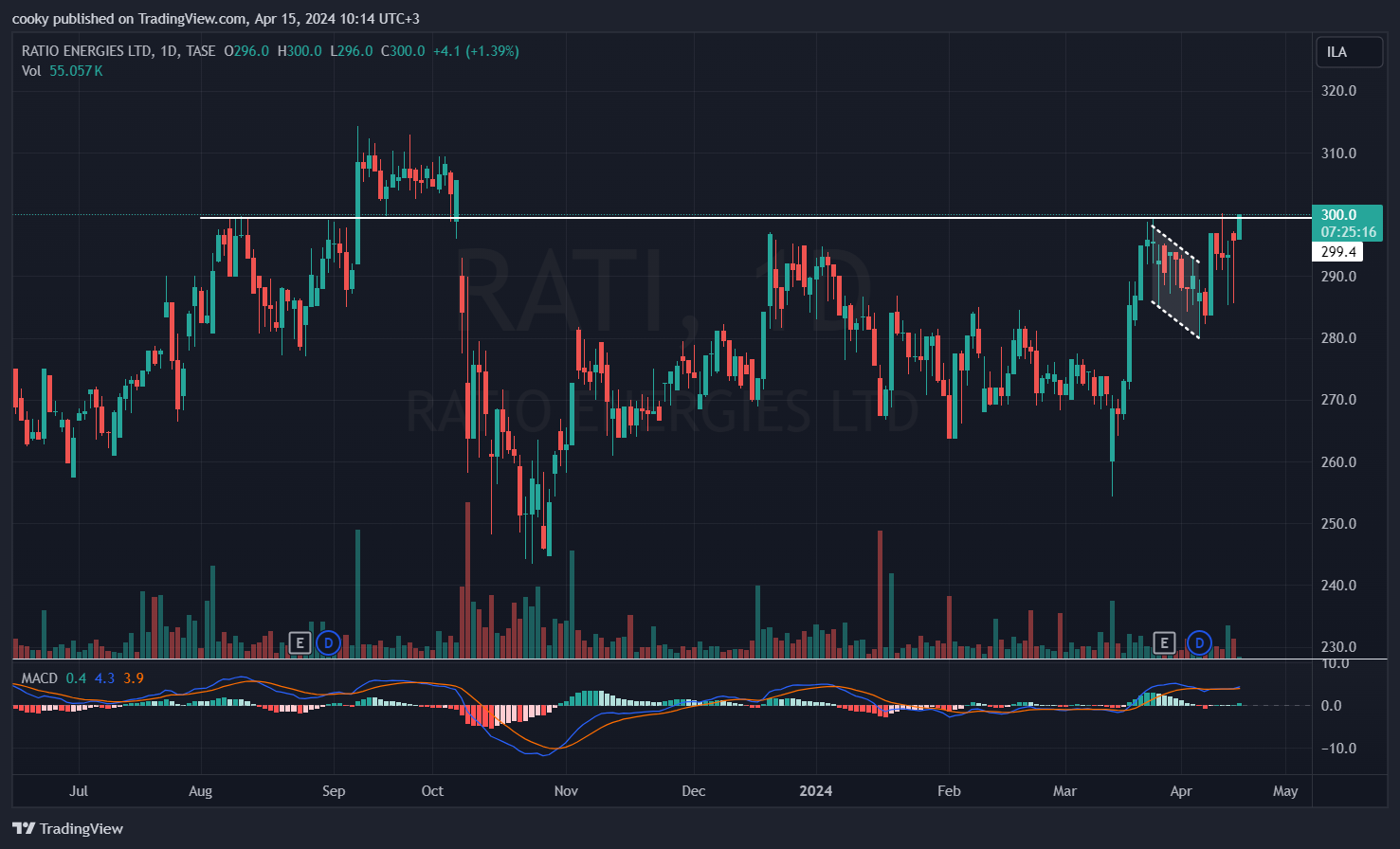
Task: Click the high value H300.0
Action: (x=300, y=51)
